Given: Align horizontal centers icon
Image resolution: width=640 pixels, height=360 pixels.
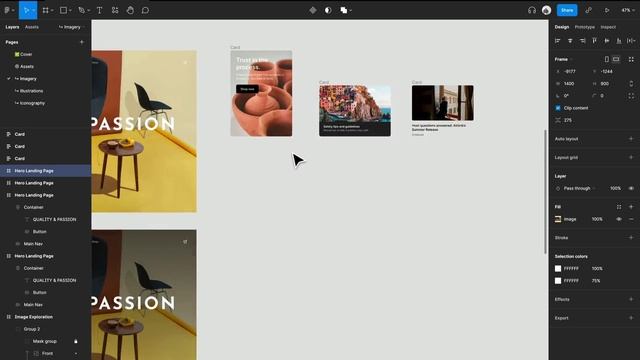Looking at the screenshot, I should coord(570,40).
